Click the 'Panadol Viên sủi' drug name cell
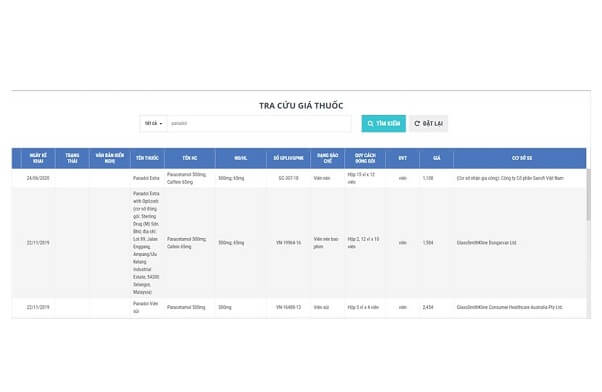Viewport: 602px width, 392px height. pos(146,308)
